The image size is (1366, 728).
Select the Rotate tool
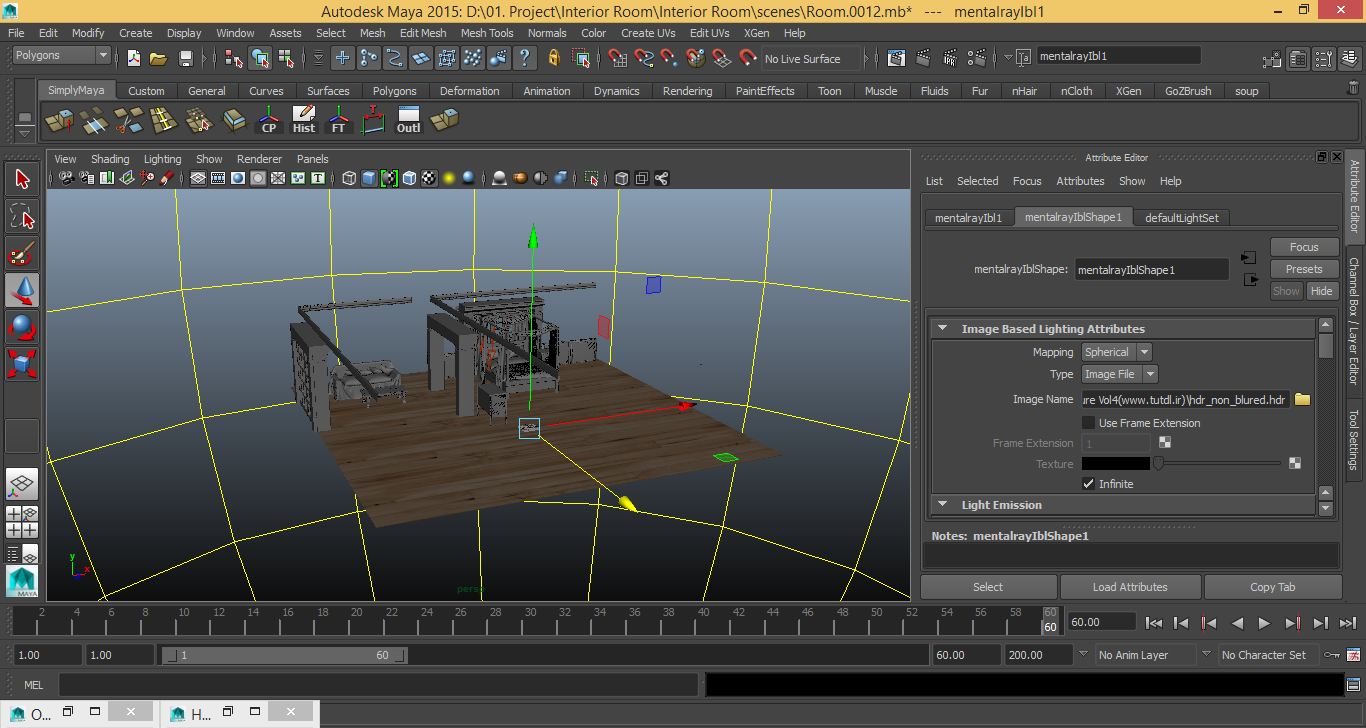point(22,328)
